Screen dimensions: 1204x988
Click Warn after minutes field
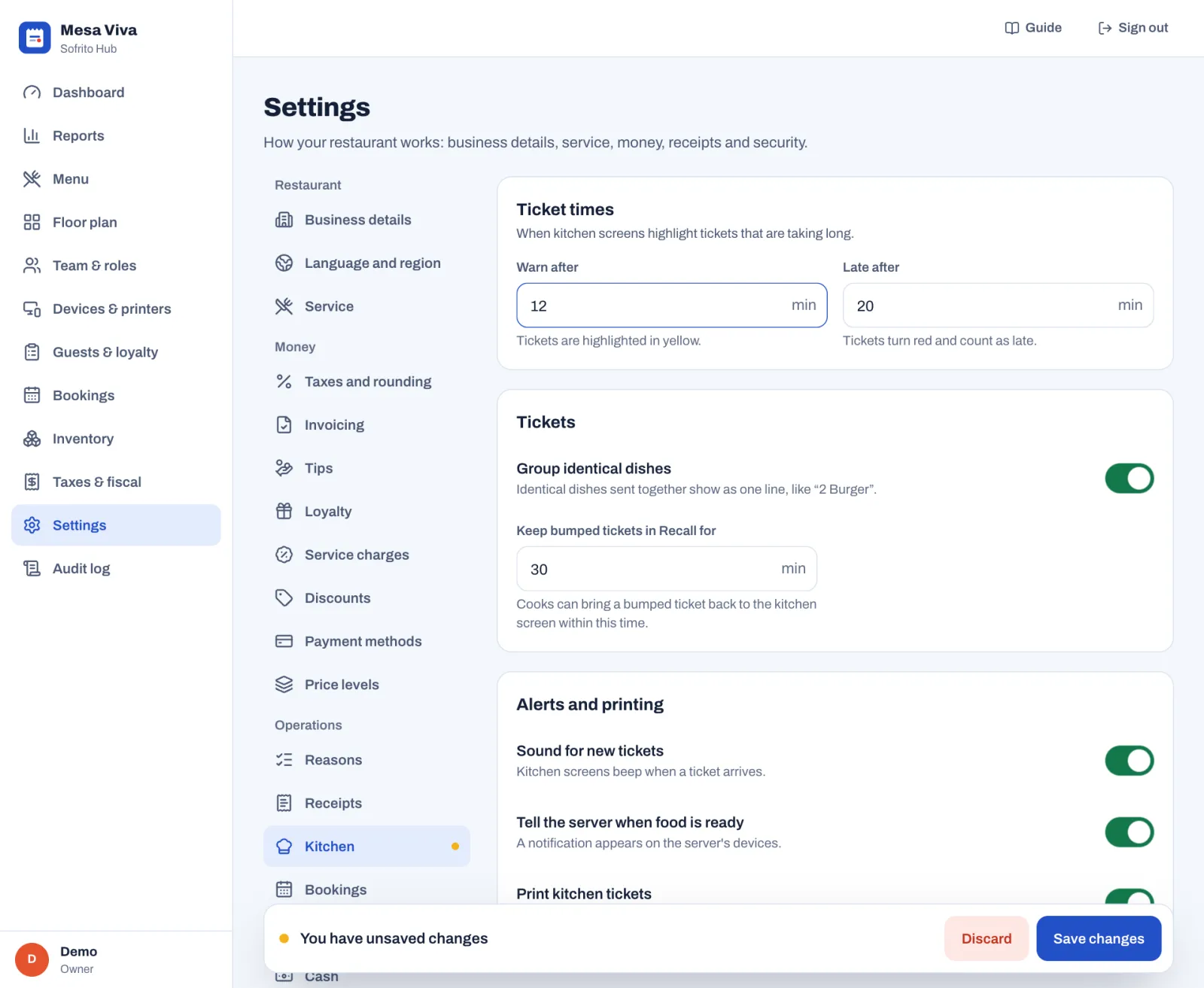click(672, 306)
